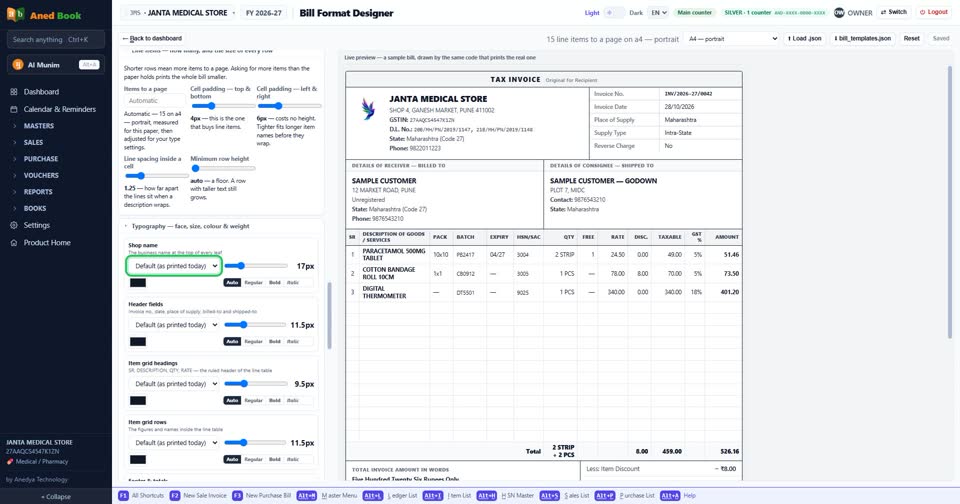Viewport: 960px width, 504px height.
Task: Click the Alt+L Ledger List key badge
Action: (372, 495)
